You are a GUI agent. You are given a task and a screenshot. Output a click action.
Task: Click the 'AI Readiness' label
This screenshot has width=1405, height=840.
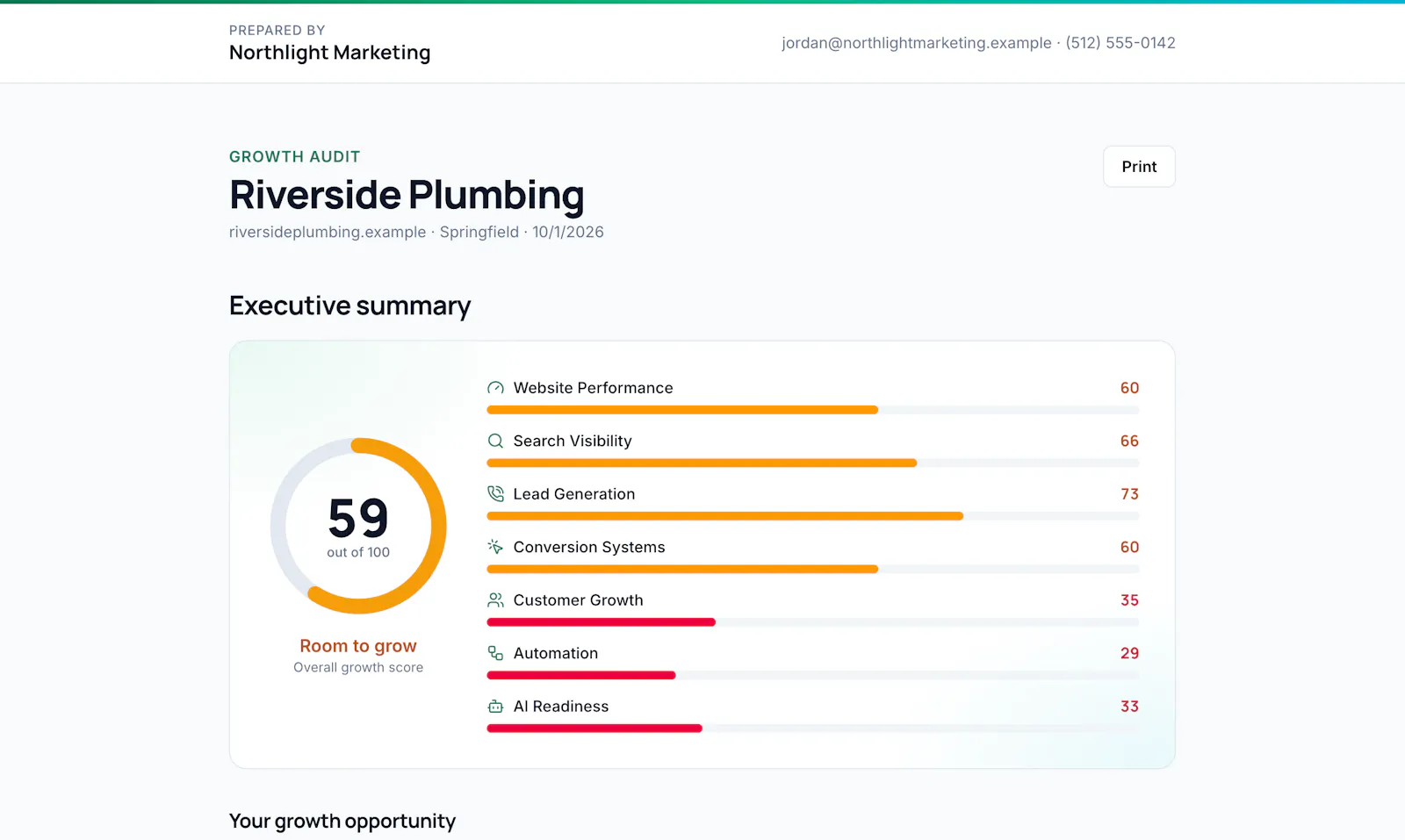(561, 707)
